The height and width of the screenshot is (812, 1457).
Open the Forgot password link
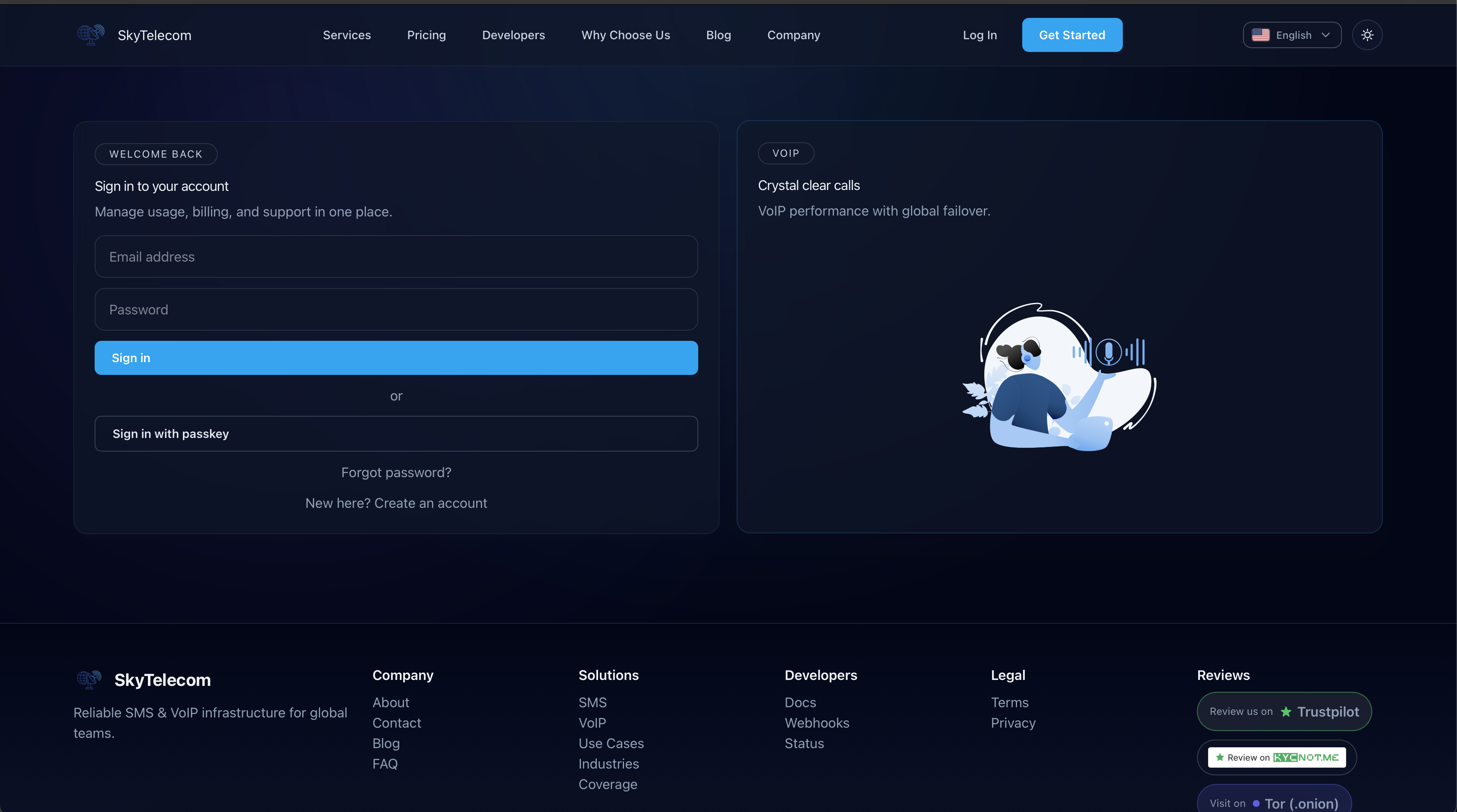396,472
